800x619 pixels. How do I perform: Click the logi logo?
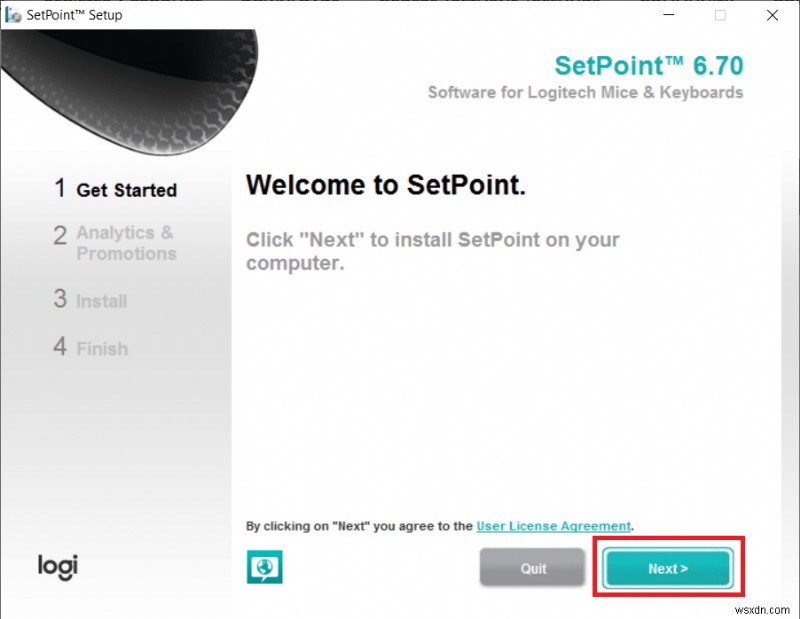click(x=58, y=565)
